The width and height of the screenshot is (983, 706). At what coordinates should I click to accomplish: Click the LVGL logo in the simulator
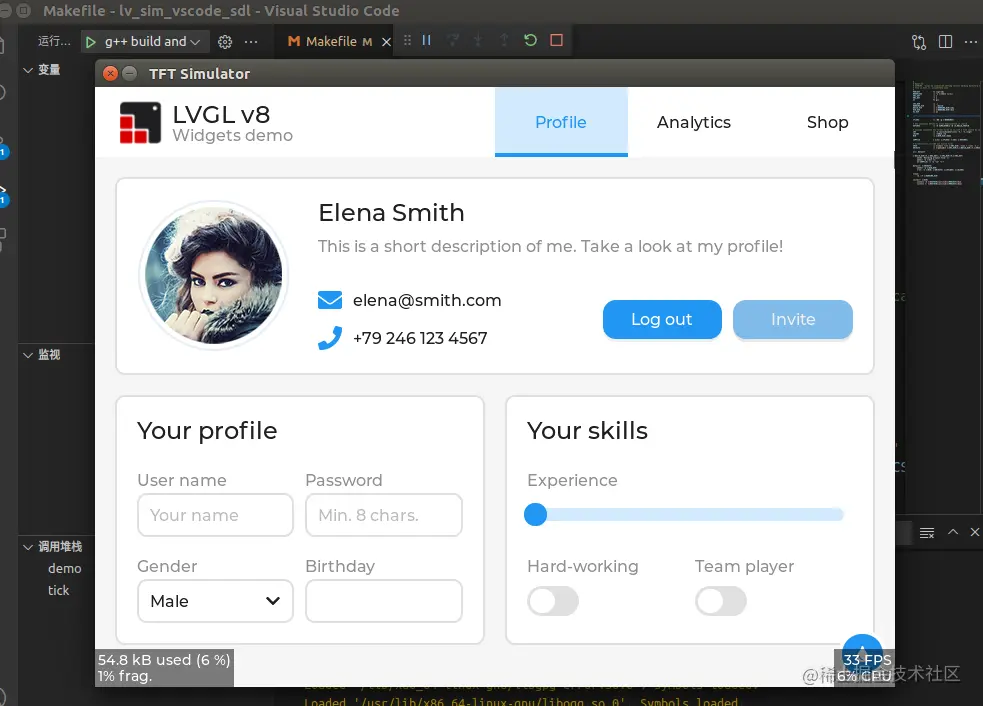pos(141,122)
